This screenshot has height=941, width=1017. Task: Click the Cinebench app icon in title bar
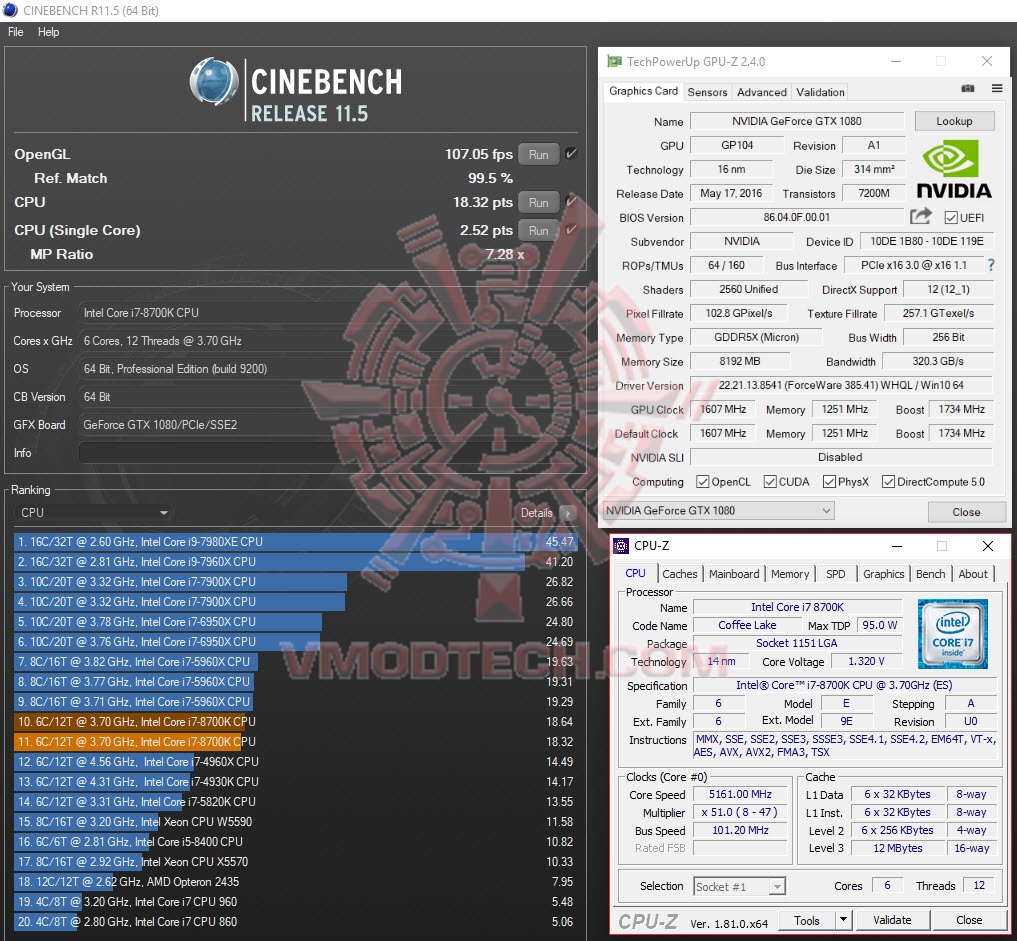pyautogui.click(x=10, y=10)
